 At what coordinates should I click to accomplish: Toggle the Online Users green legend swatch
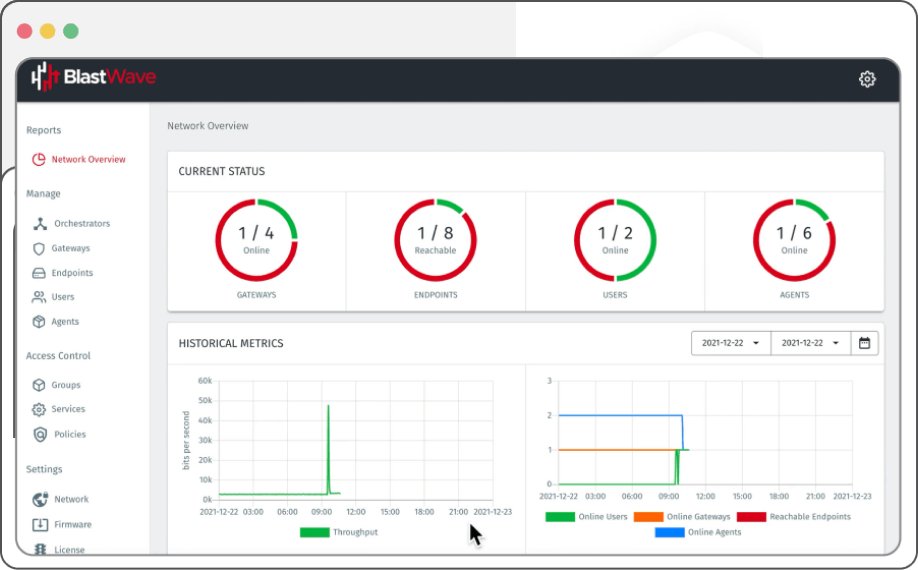[560, 517]
